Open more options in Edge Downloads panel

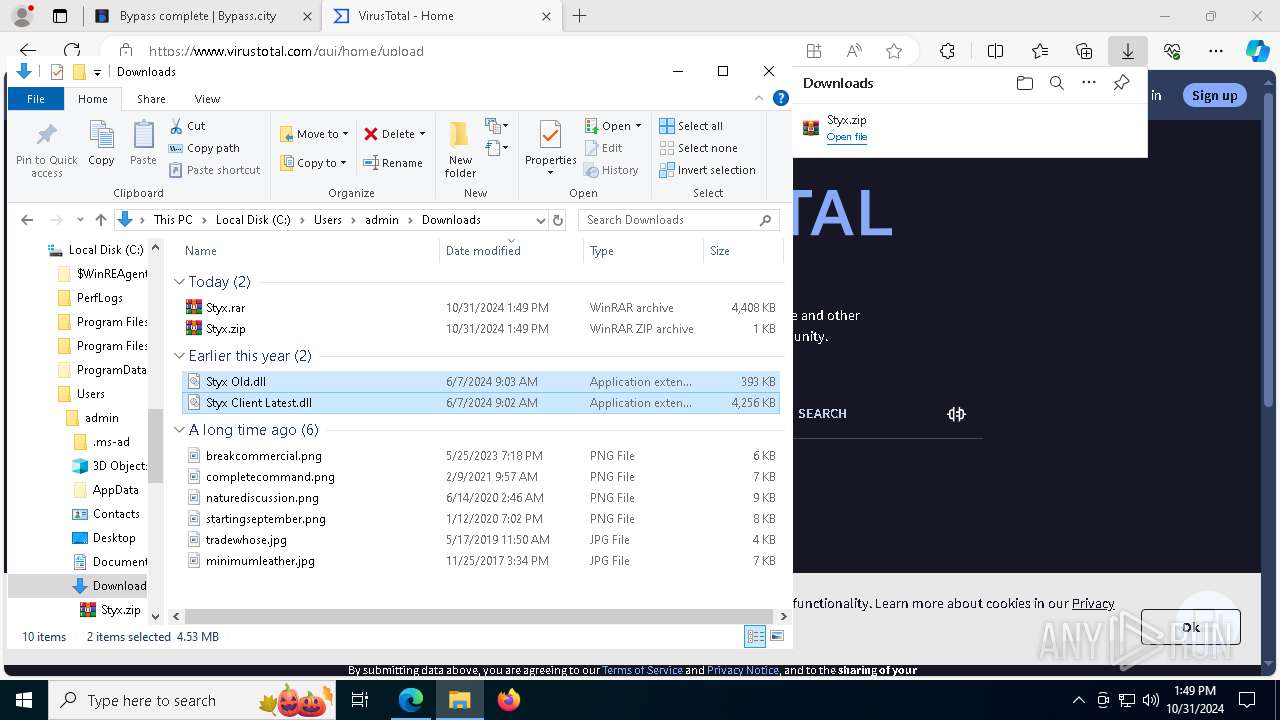[x=1089, y=83]
